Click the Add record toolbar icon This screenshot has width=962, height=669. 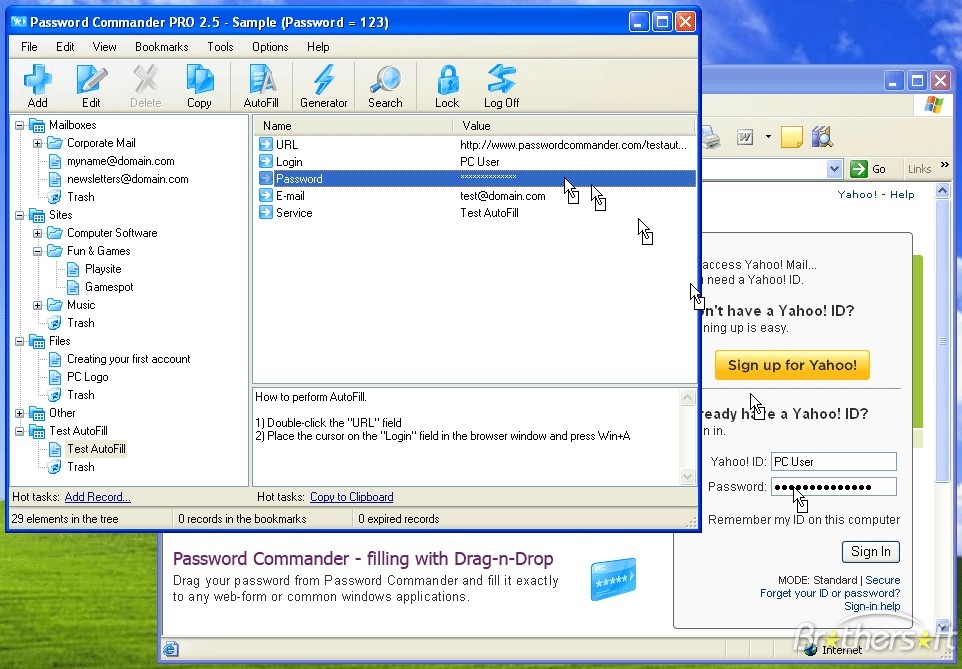click(37, 80)
